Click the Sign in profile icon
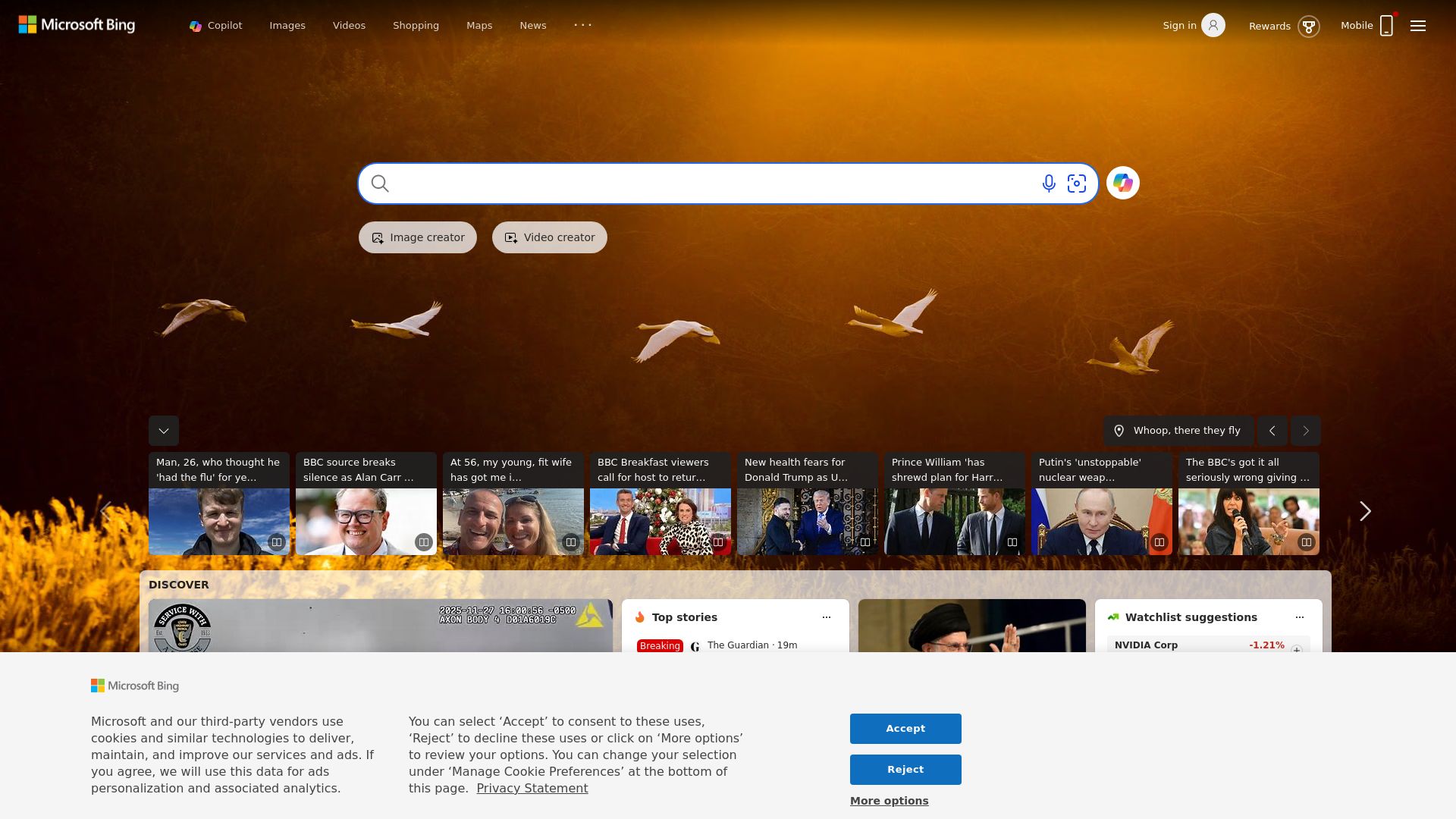 [x=1214, y=25]
